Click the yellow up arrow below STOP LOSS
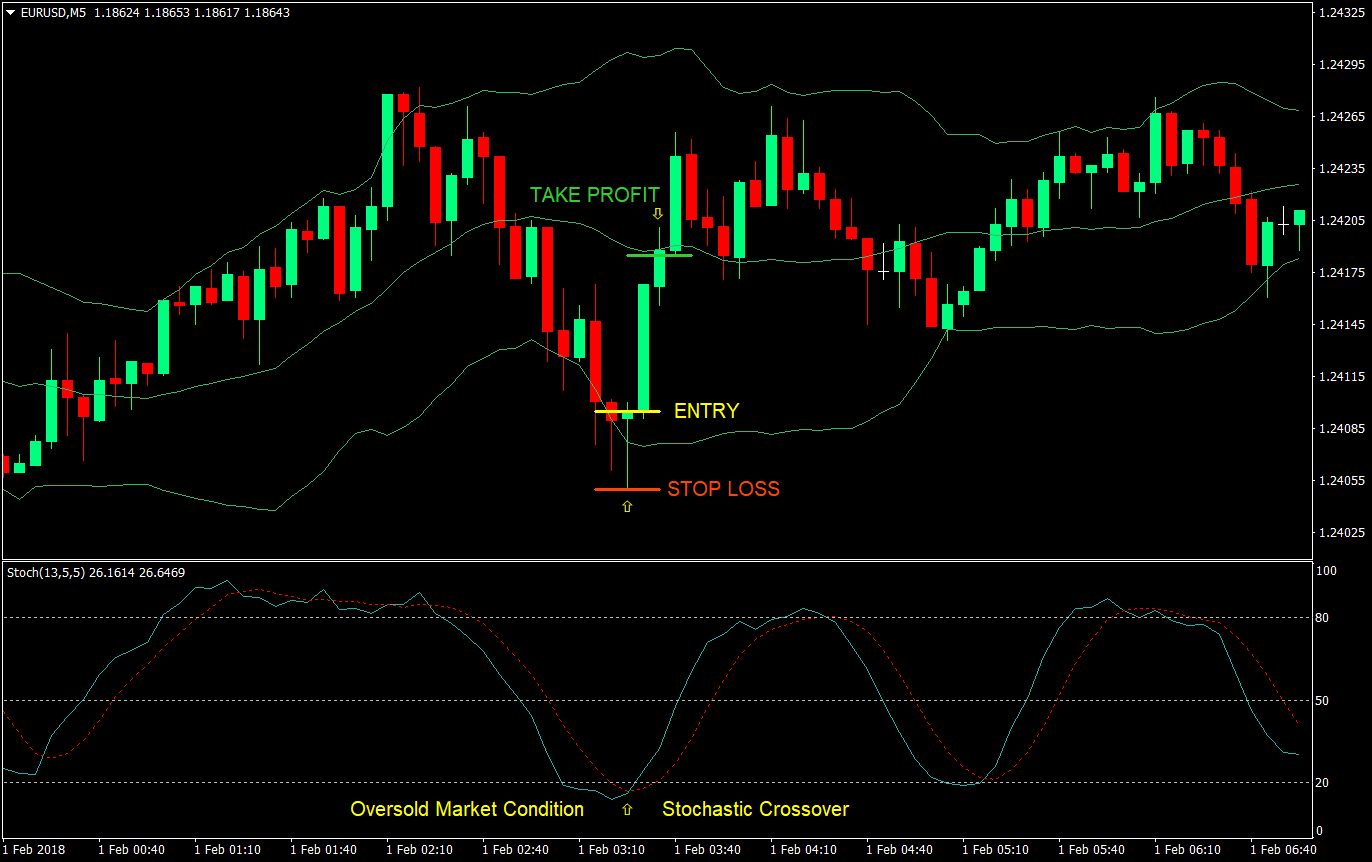Image resolution: width=1372 pixels, height=862 pixels. (627, 507)
